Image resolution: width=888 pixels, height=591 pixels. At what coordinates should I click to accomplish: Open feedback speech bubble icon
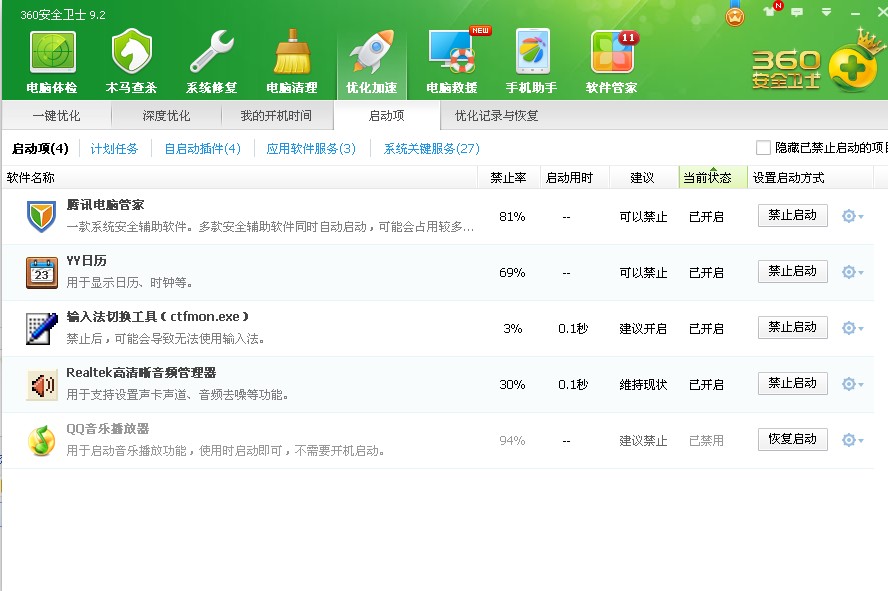pos(797,12)
